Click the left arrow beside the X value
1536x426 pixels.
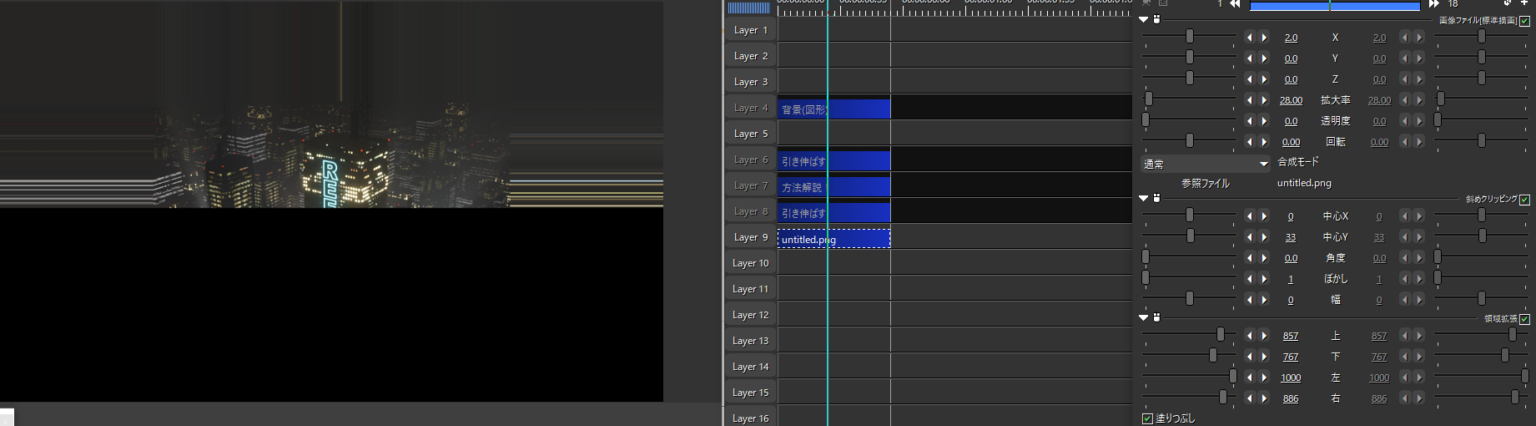point(1249,37)
